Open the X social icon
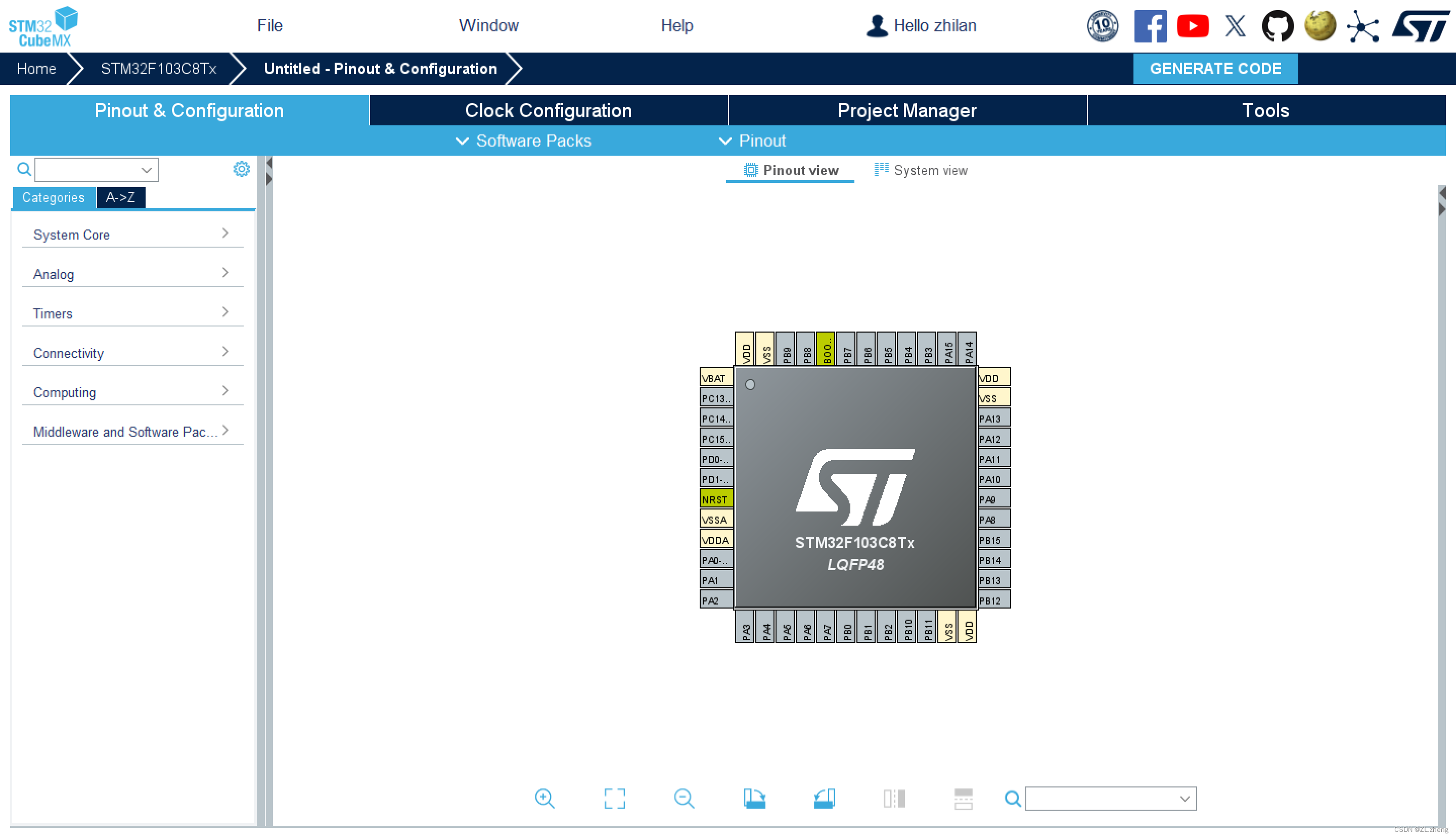The width and height of the screenshot is (1456, 838). (1236, 26)
